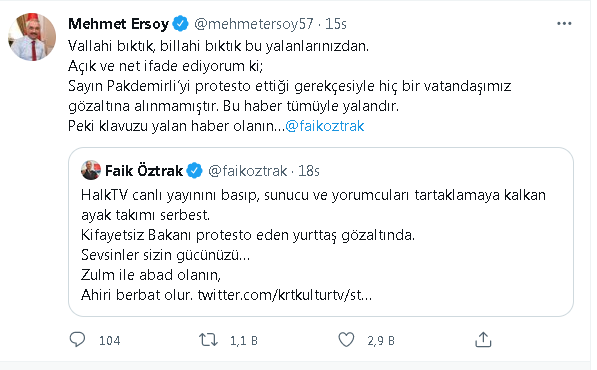Click Mehmet Ersoy's verified badge
Viewport: 597px width, 370px height.
point(180,24)
